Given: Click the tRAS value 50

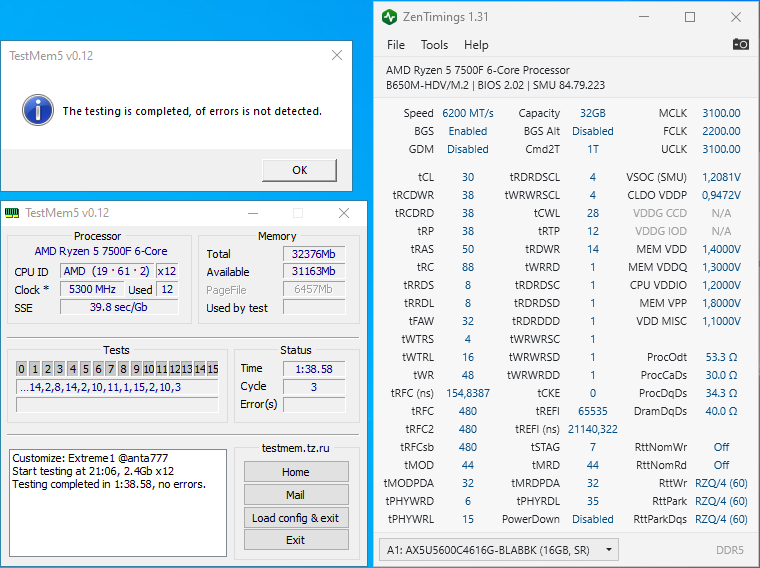Looking at the screenshot, I should [x=468, y=249].
